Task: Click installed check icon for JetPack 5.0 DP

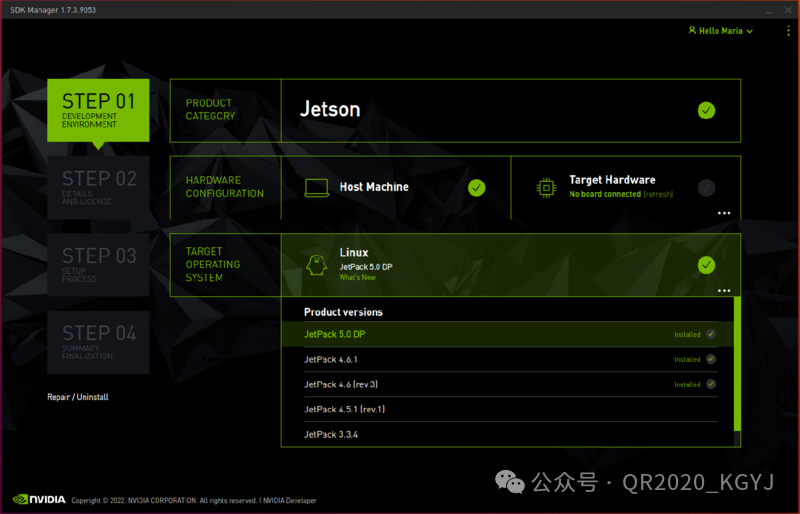Action: click(711, 334)
